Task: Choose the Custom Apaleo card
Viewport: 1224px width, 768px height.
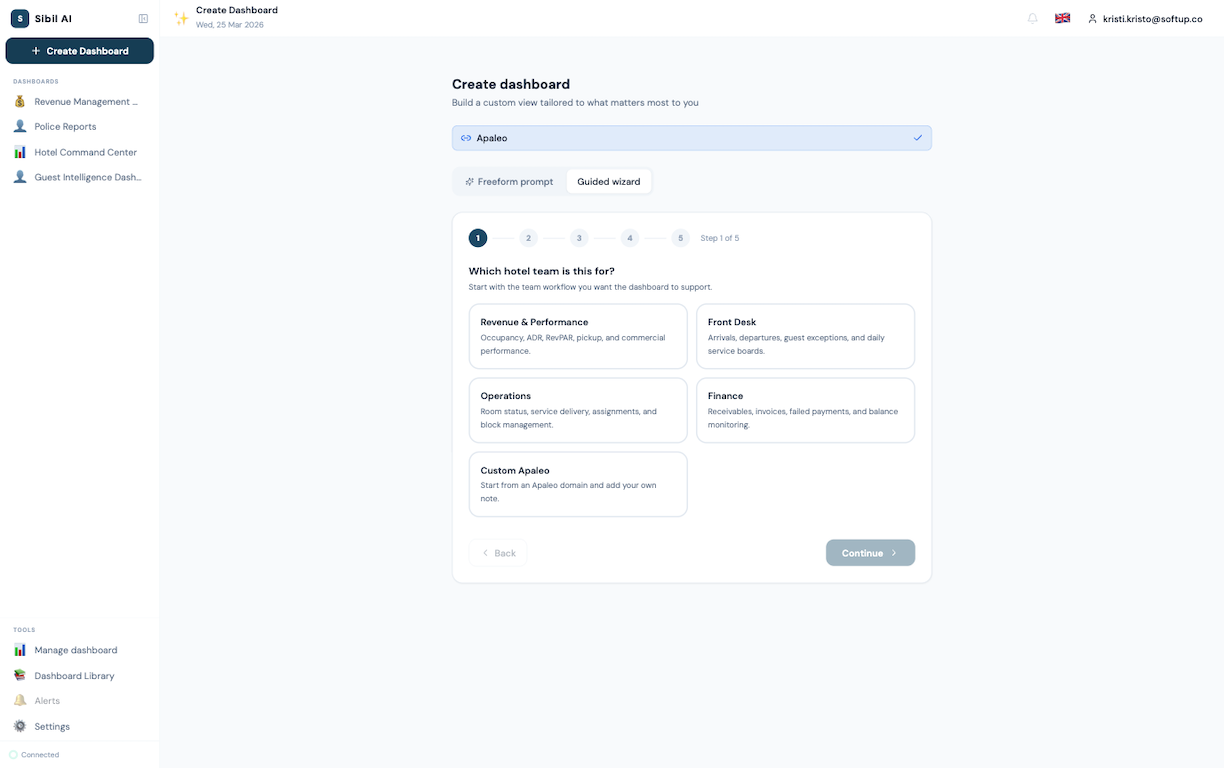Action: [x=578, y=484]
